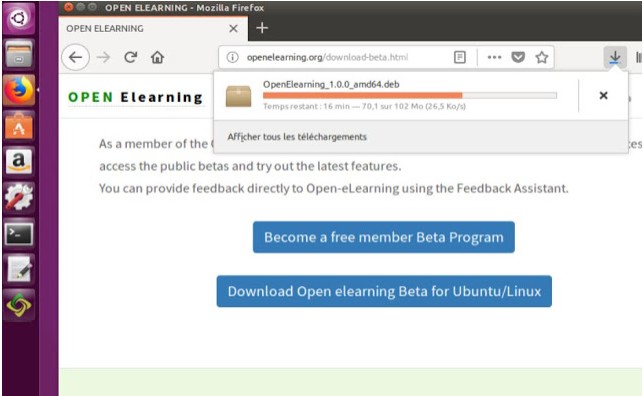Show site information icon in URL bar
The height and width of the screenshot is (396, 644).
[x=232, y=57]
